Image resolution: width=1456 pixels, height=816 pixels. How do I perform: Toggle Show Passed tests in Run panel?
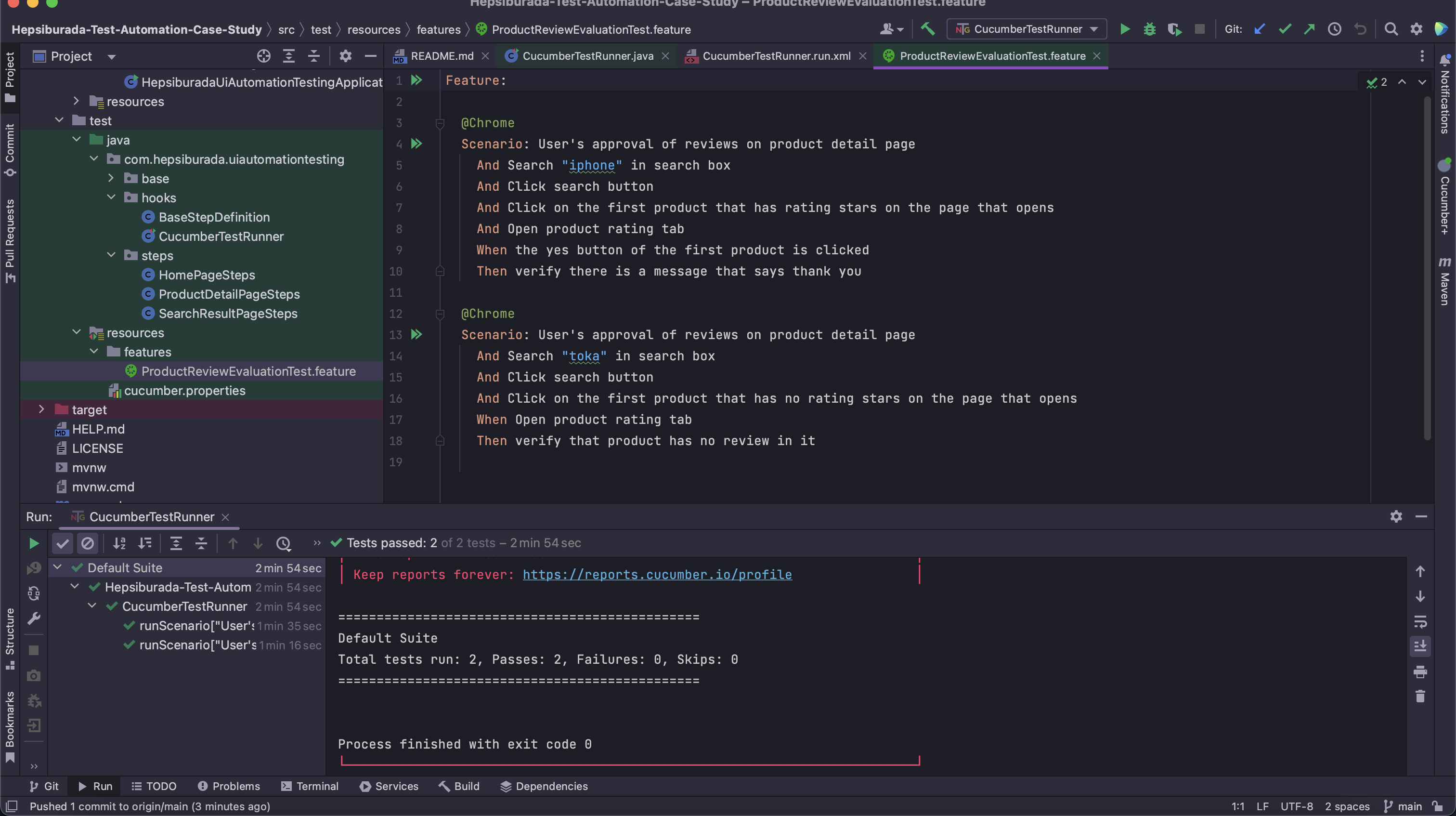pos(62,543)
